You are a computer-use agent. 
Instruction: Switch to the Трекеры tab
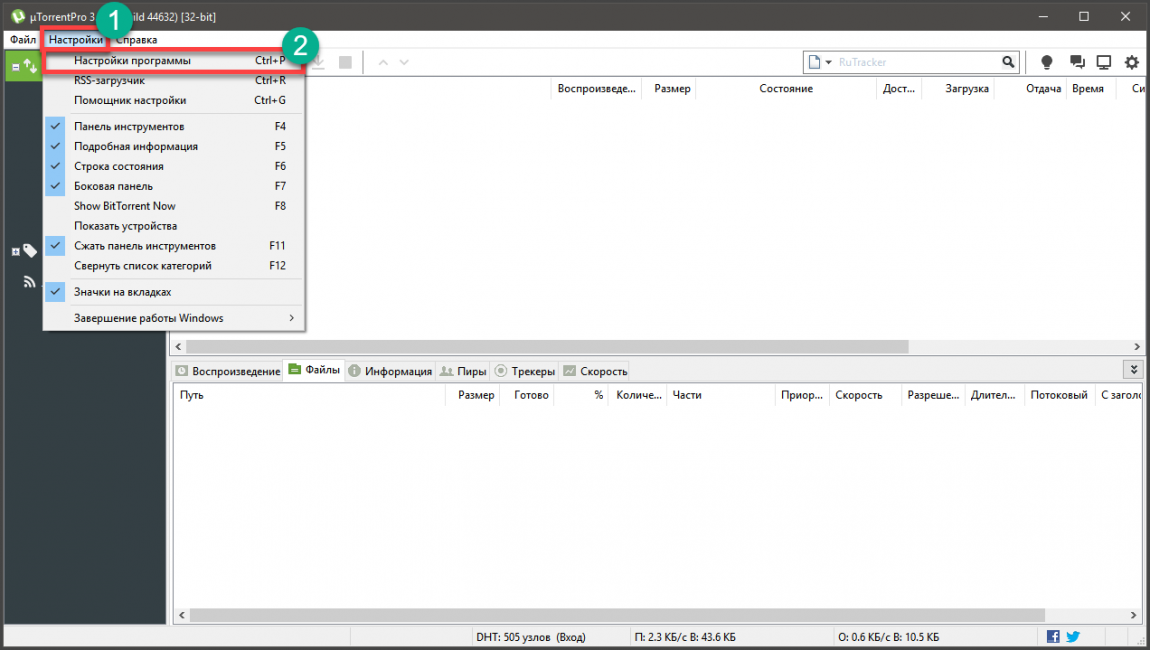point(525,371)
